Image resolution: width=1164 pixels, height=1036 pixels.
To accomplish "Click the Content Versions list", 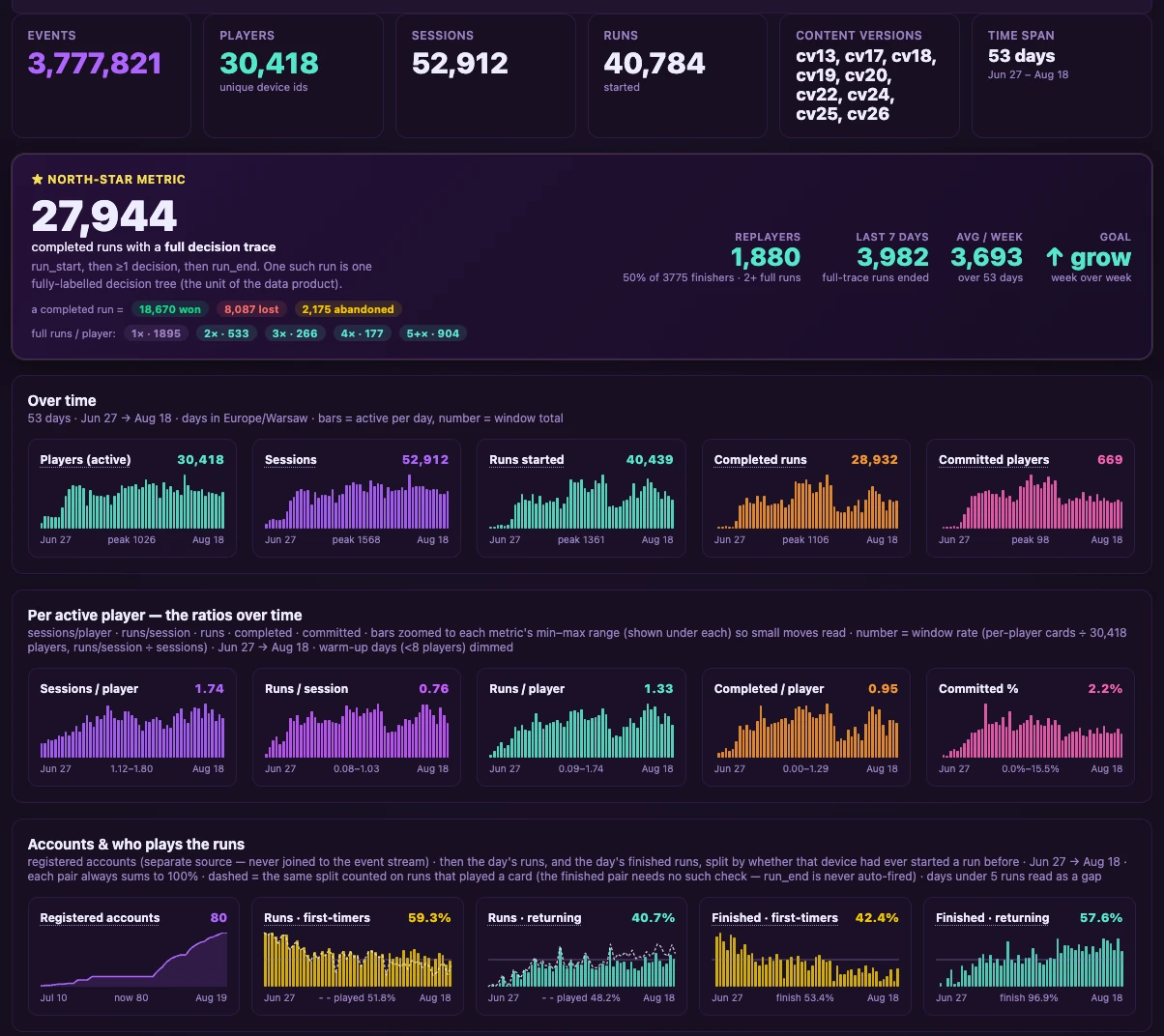I will coord(865,85).
